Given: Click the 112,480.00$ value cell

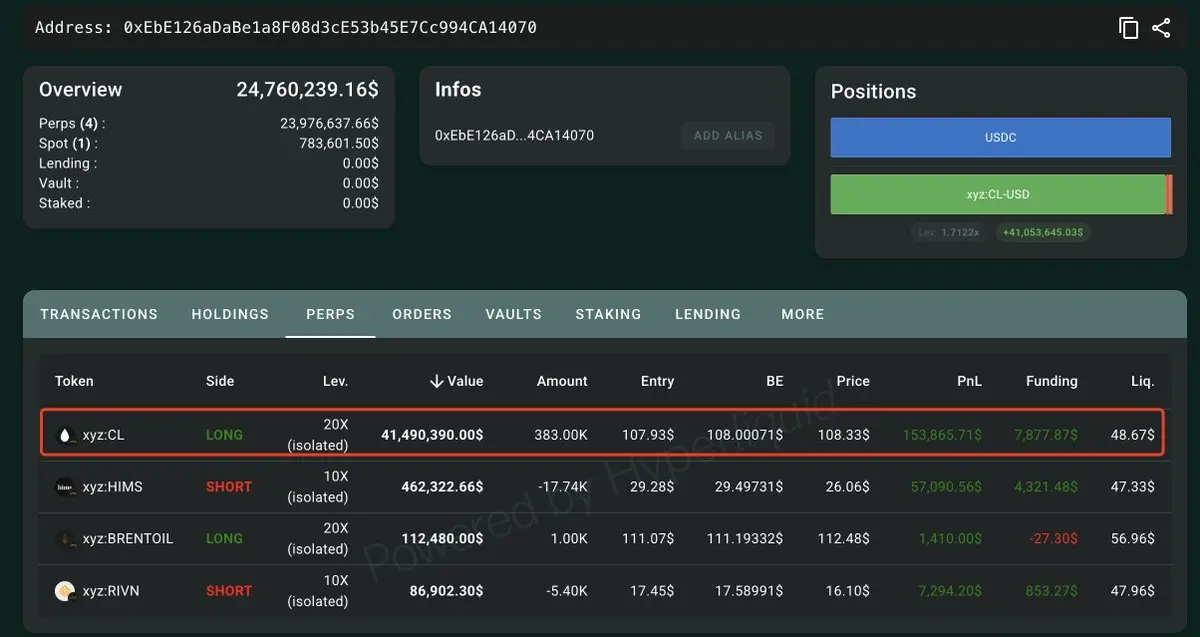Looking at the screenshot, I should [x=442, y=539].
